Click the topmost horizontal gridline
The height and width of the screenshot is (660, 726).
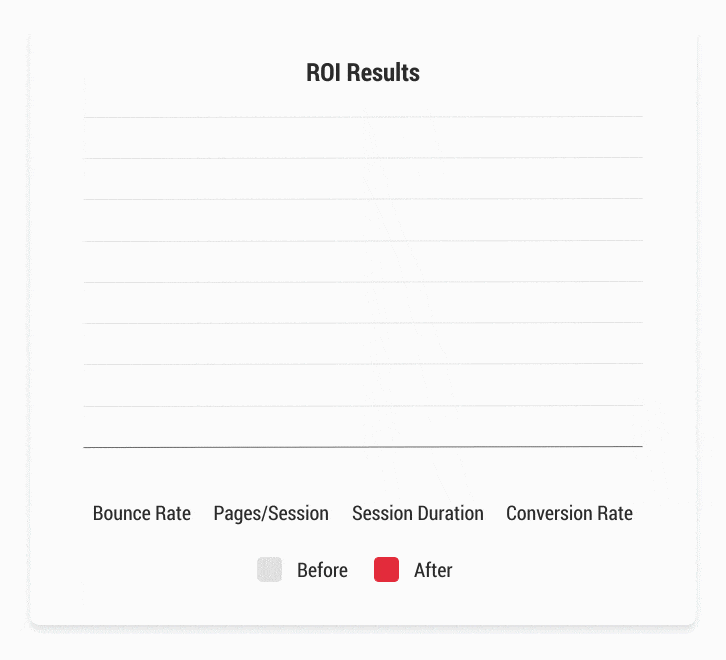point(363,117)
